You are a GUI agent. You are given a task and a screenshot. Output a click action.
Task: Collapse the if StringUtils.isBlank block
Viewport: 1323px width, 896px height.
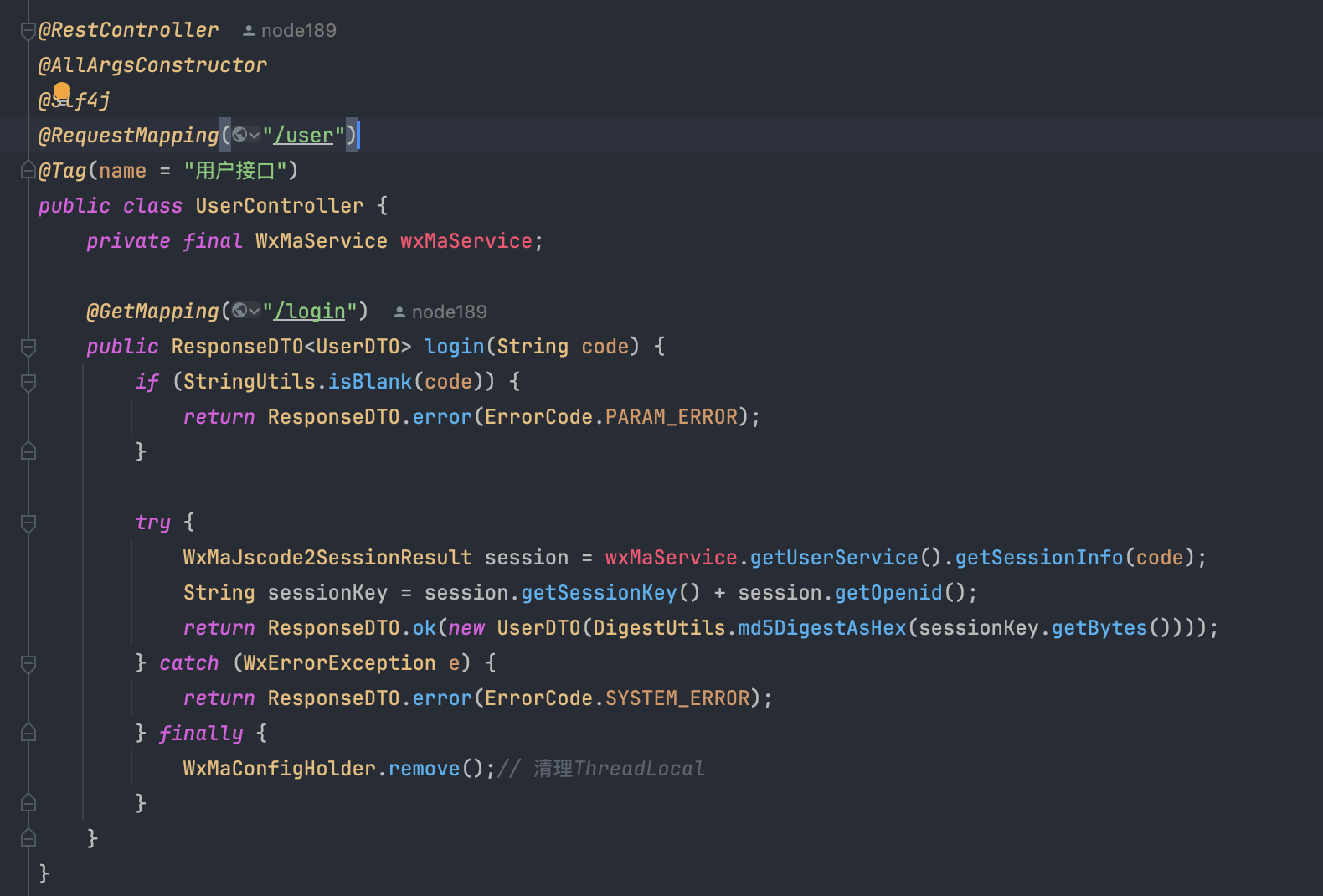pyautogui.click(x=28, y=382)
